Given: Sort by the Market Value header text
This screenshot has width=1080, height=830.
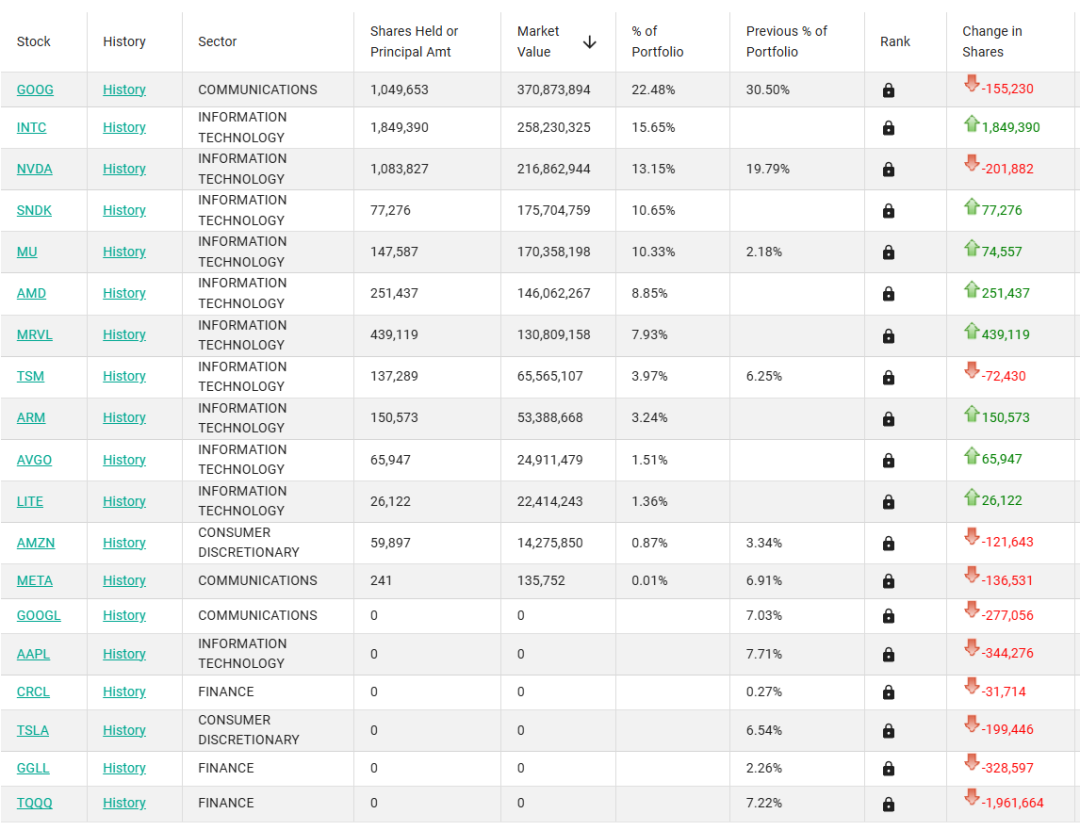Looking at the screenshot, I should [x=538, y=41].
